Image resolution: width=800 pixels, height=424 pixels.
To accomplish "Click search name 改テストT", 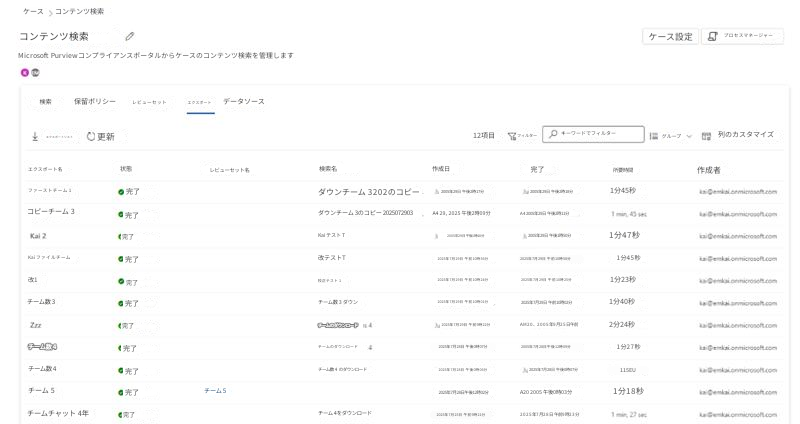I will 332,258.
